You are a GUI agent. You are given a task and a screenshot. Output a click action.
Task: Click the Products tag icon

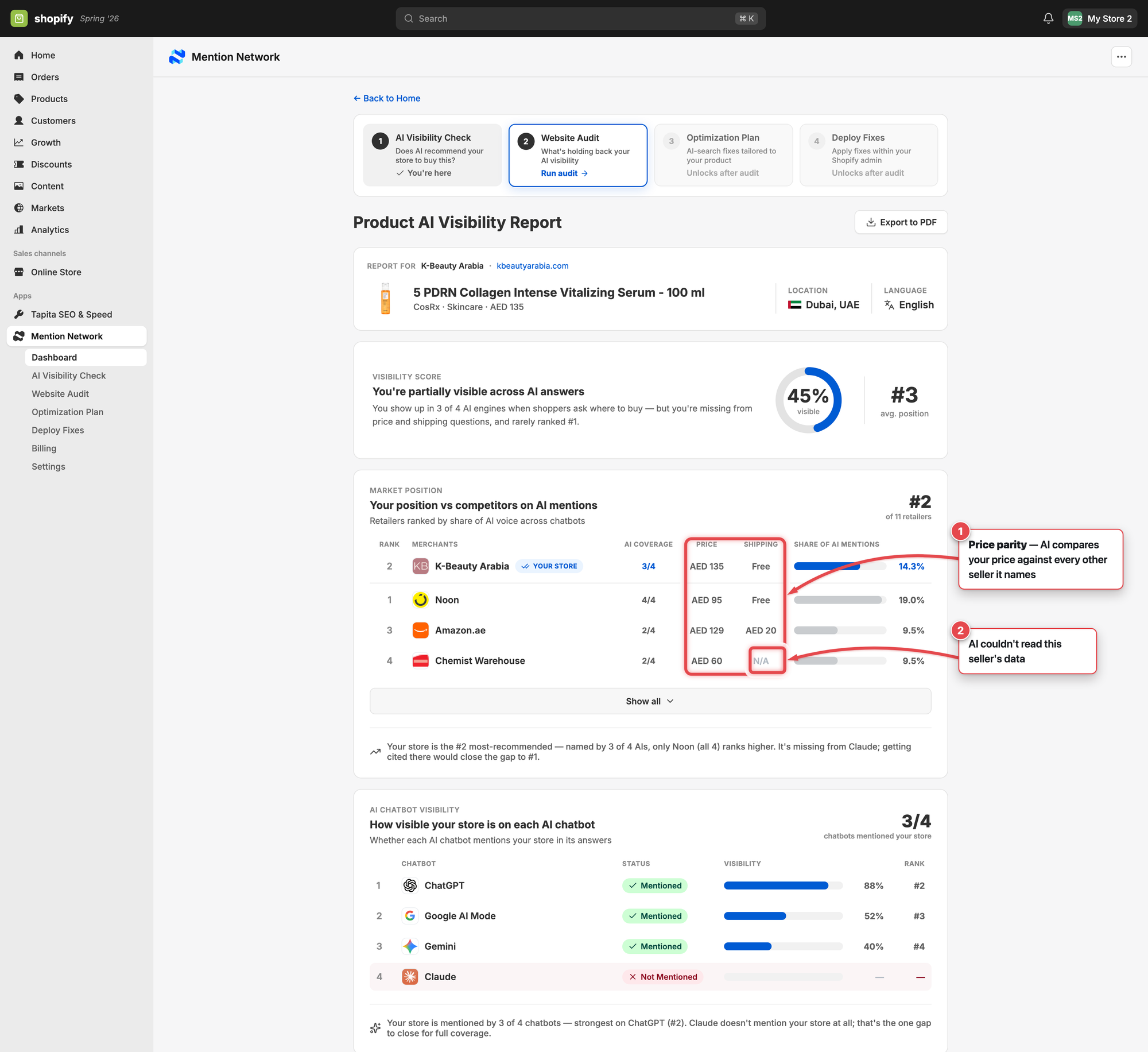pyautogui.click(x=19, y=99)
